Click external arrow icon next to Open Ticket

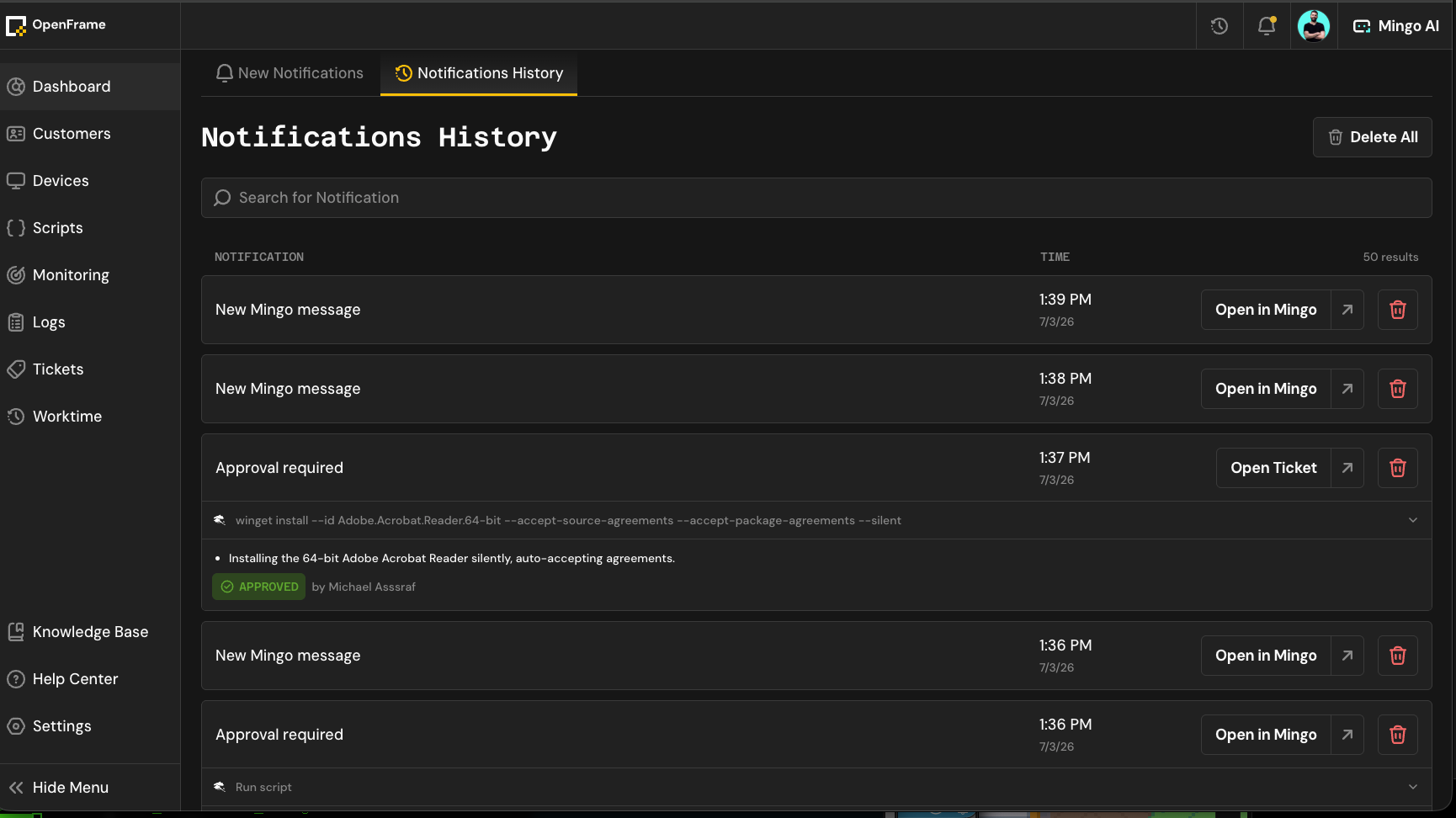click(x=1347, y=468)
